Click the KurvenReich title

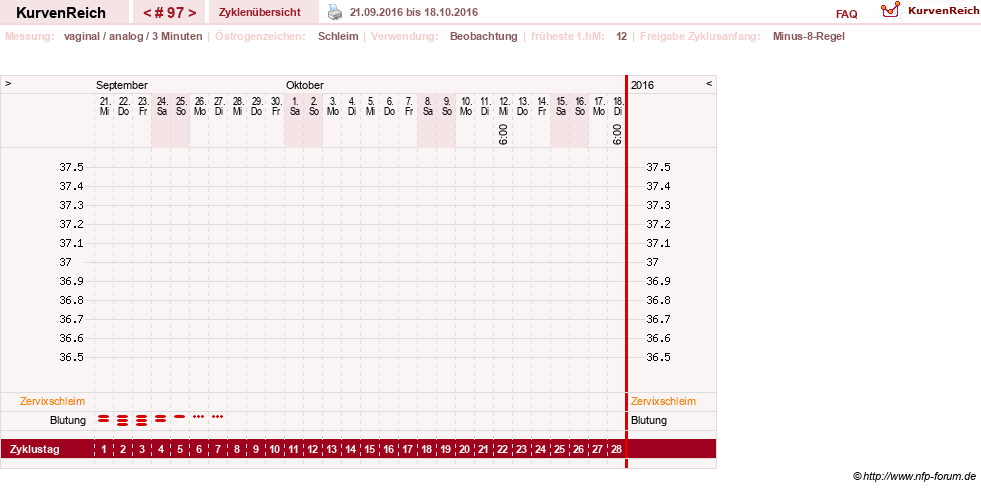click(61, 13)
